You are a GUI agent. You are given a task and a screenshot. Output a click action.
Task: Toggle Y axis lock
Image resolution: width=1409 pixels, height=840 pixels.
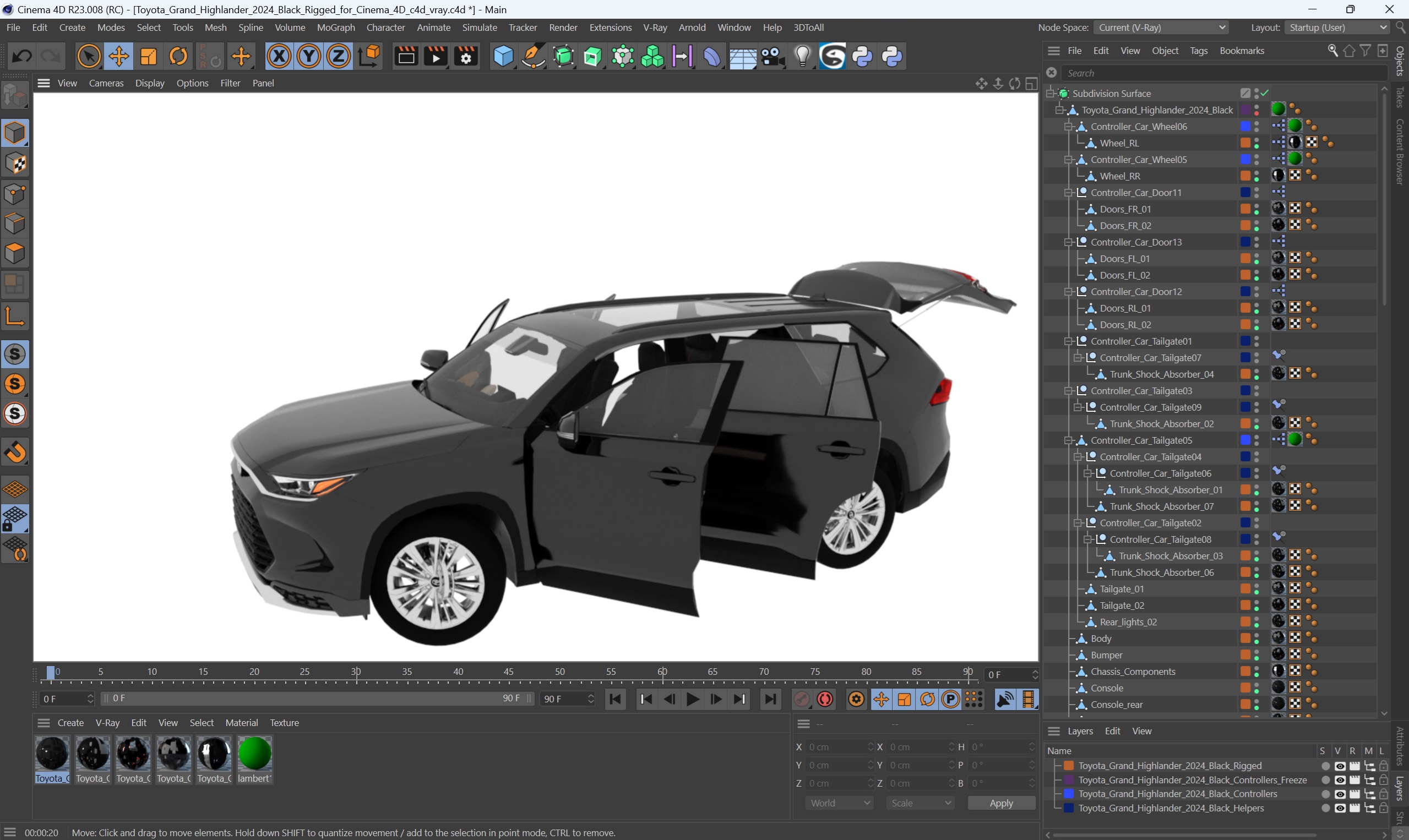(309, 57)
